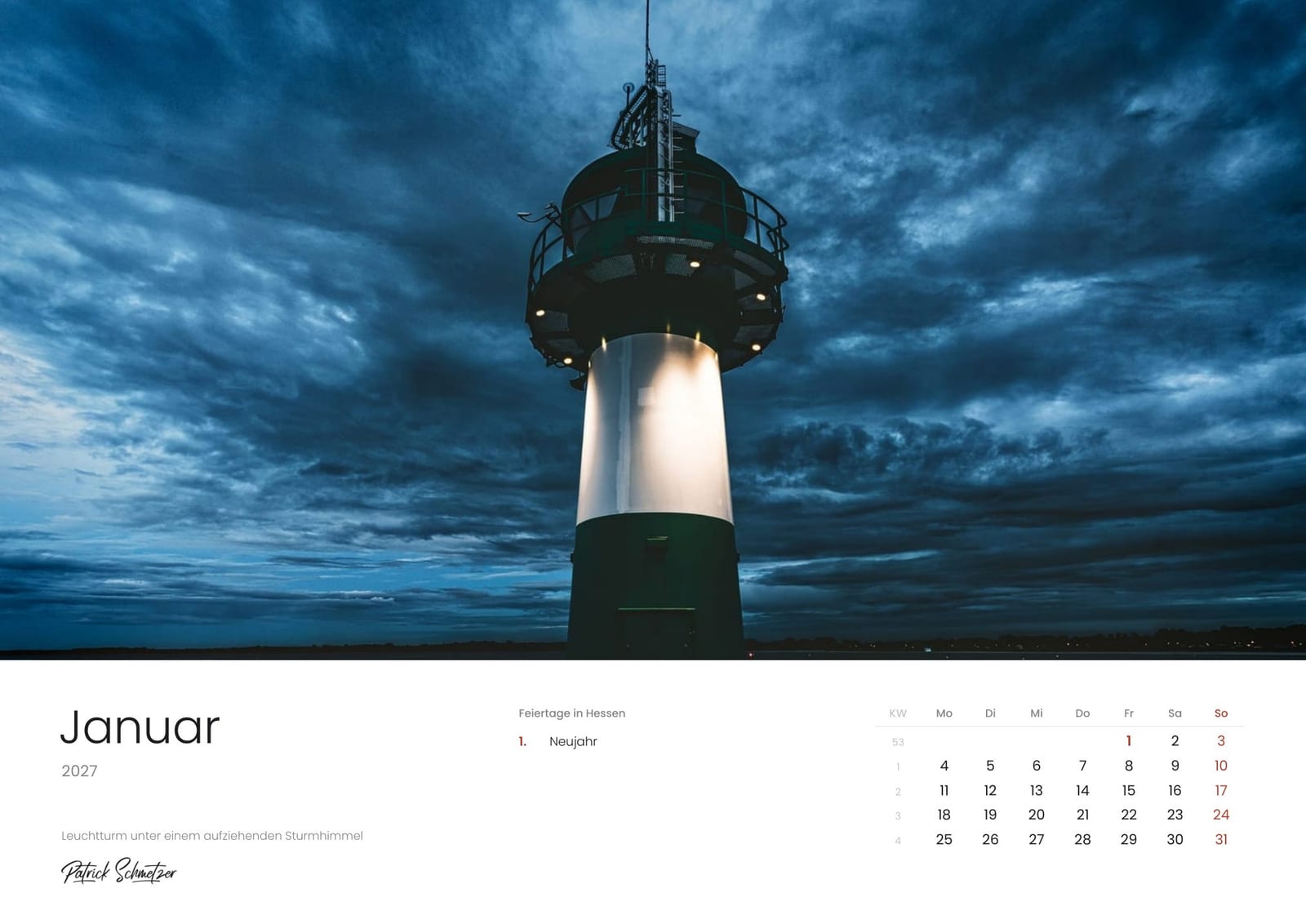Select Thursday January 28
Screen dimensions: 1306x924
1082,839
